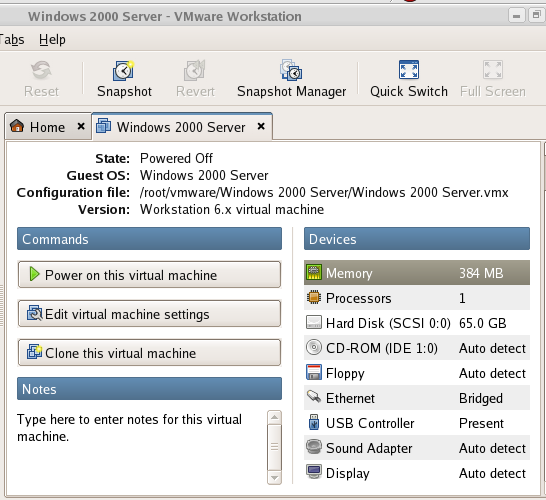
Task: Open Snapshot Manager from toolbar
Action: 291,70
